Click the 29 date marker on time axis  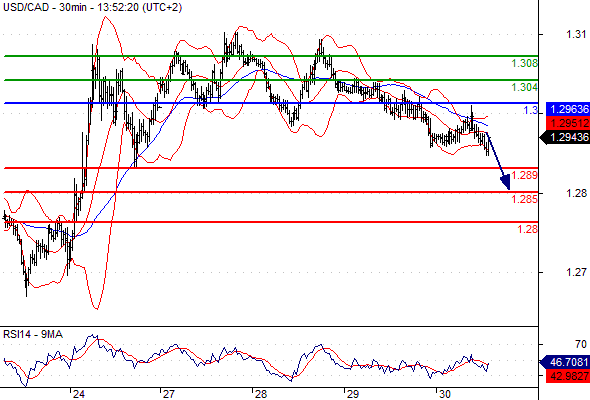click(x=353, y=394)
